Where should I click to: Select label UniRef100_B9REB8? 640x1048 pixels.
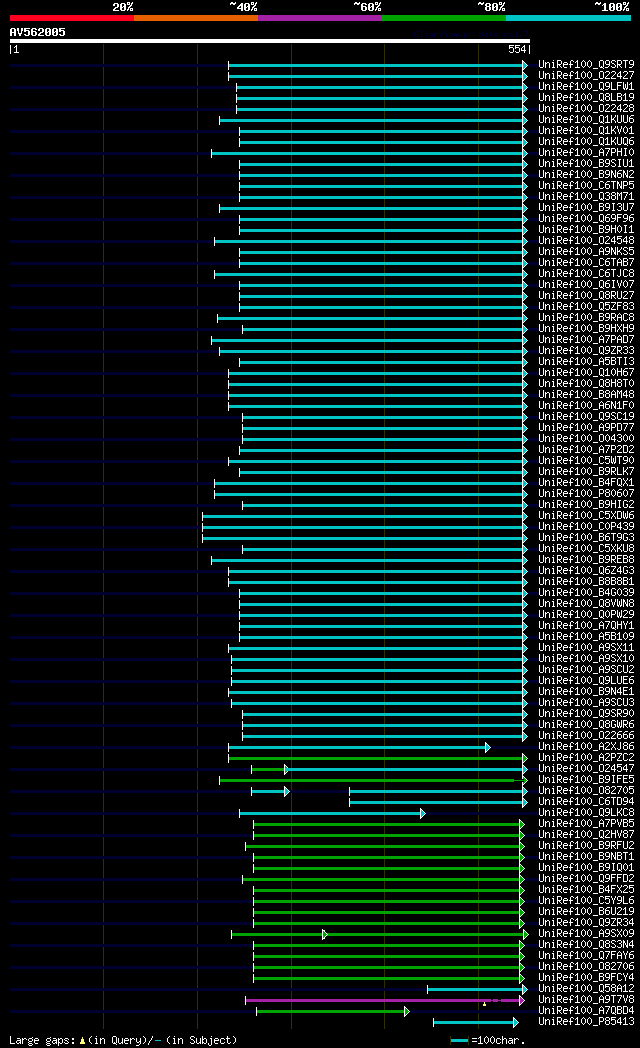tap(586, 559)
